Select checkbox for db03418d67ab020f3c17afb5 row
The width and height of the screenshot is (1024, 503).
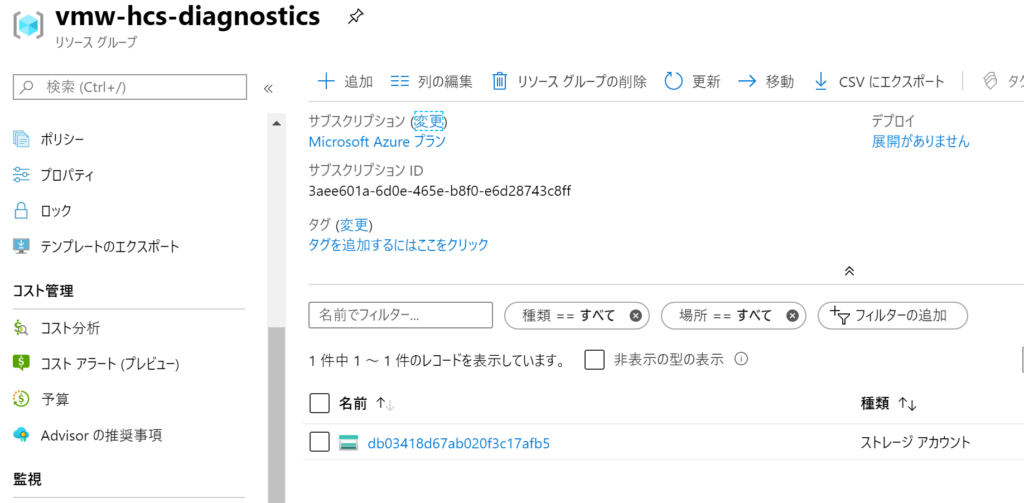point(319,443)
